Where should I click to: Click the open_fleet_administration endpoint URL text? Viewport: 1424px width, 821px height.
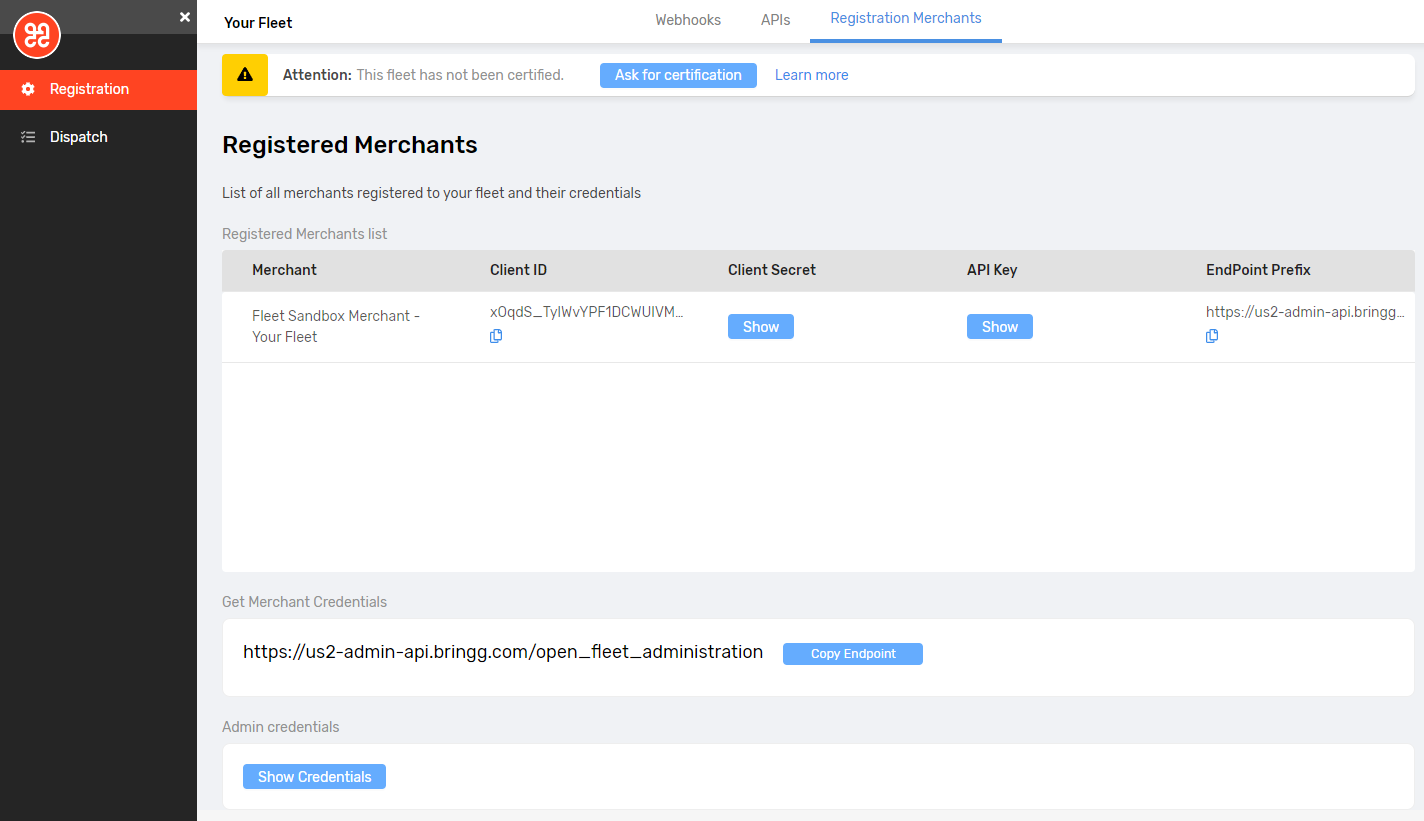(x=503, y=652)
